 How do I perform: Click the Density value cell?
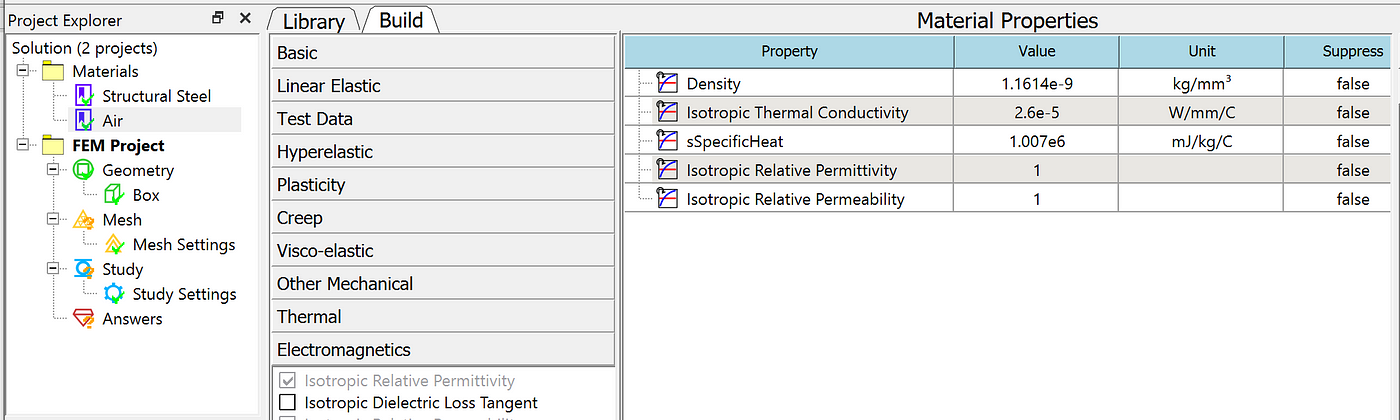[1036, 84]
